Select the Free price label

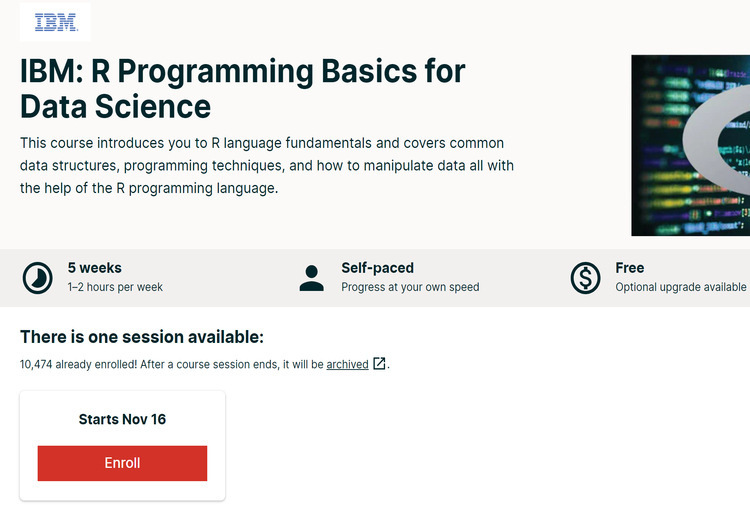(x=630, y=268)
